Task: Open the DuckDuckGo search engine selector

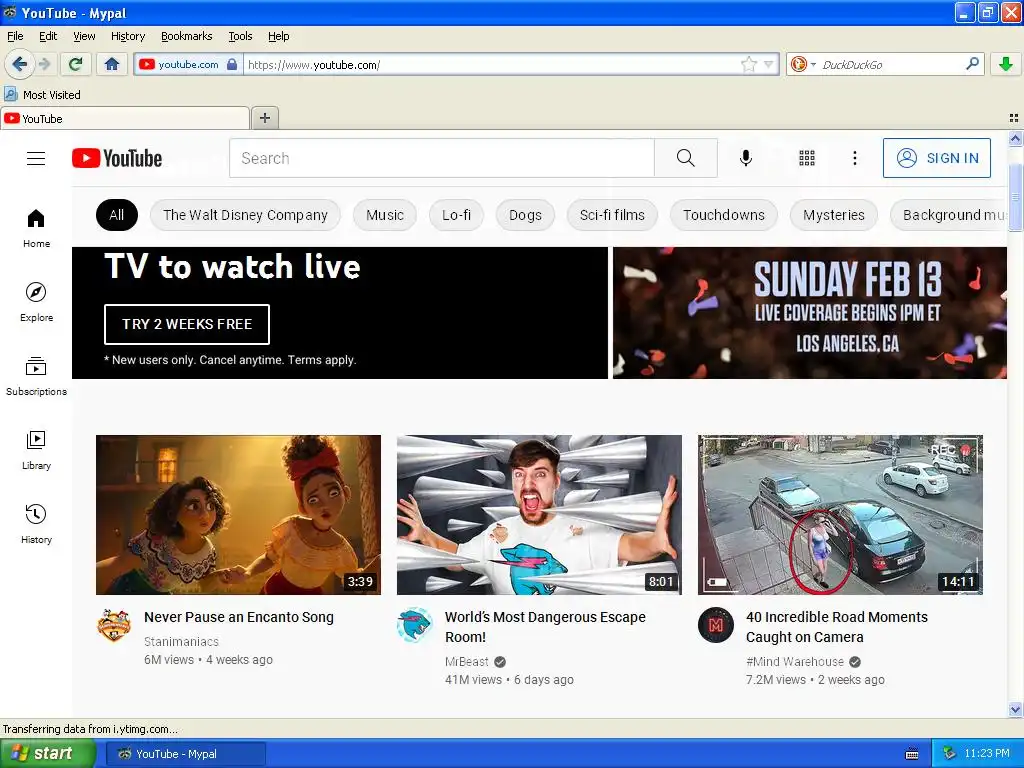Action: (x=803, y=64)
